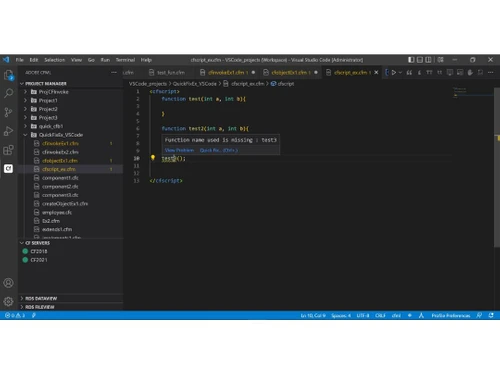
Task: Open the Help menu
Action: (146, 60)
